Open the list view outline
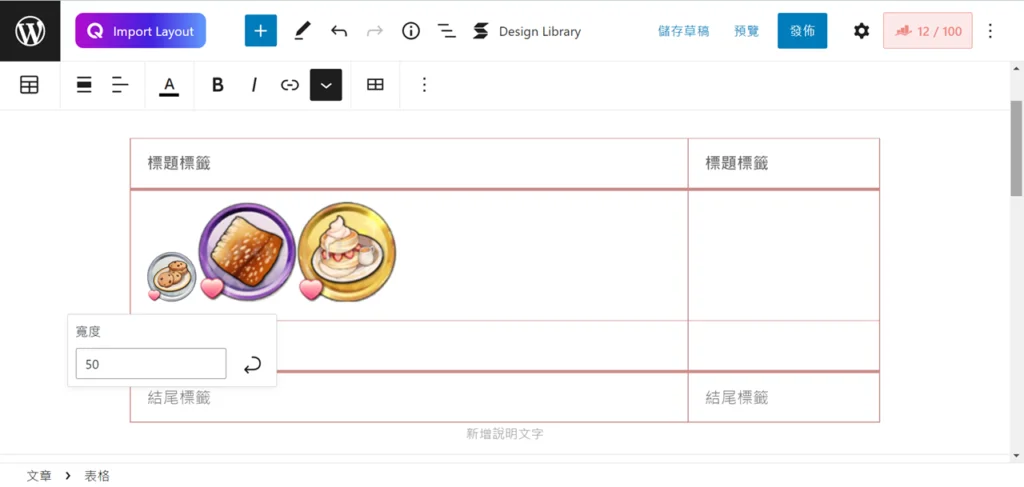 pyautogui.click(x=447, y=31)
